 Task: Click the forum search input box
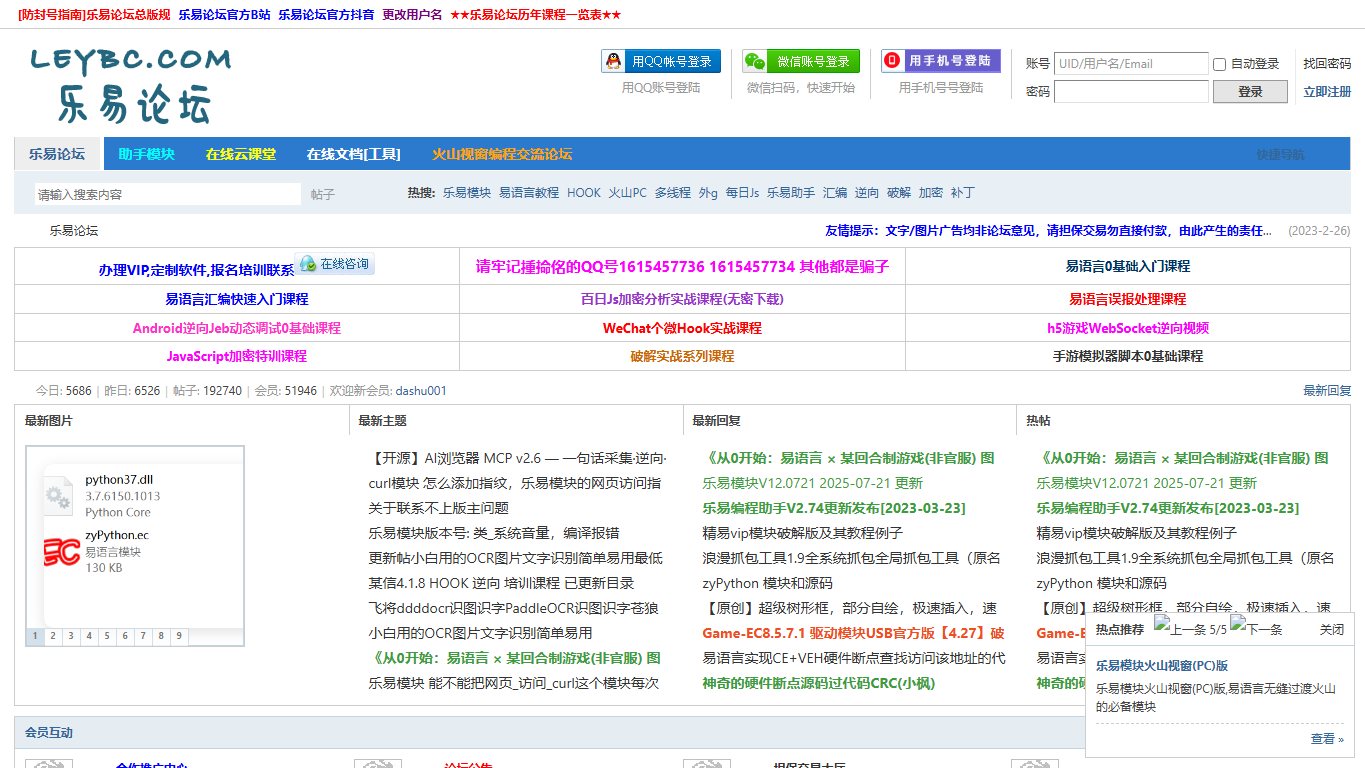click(x=168, y=194)
